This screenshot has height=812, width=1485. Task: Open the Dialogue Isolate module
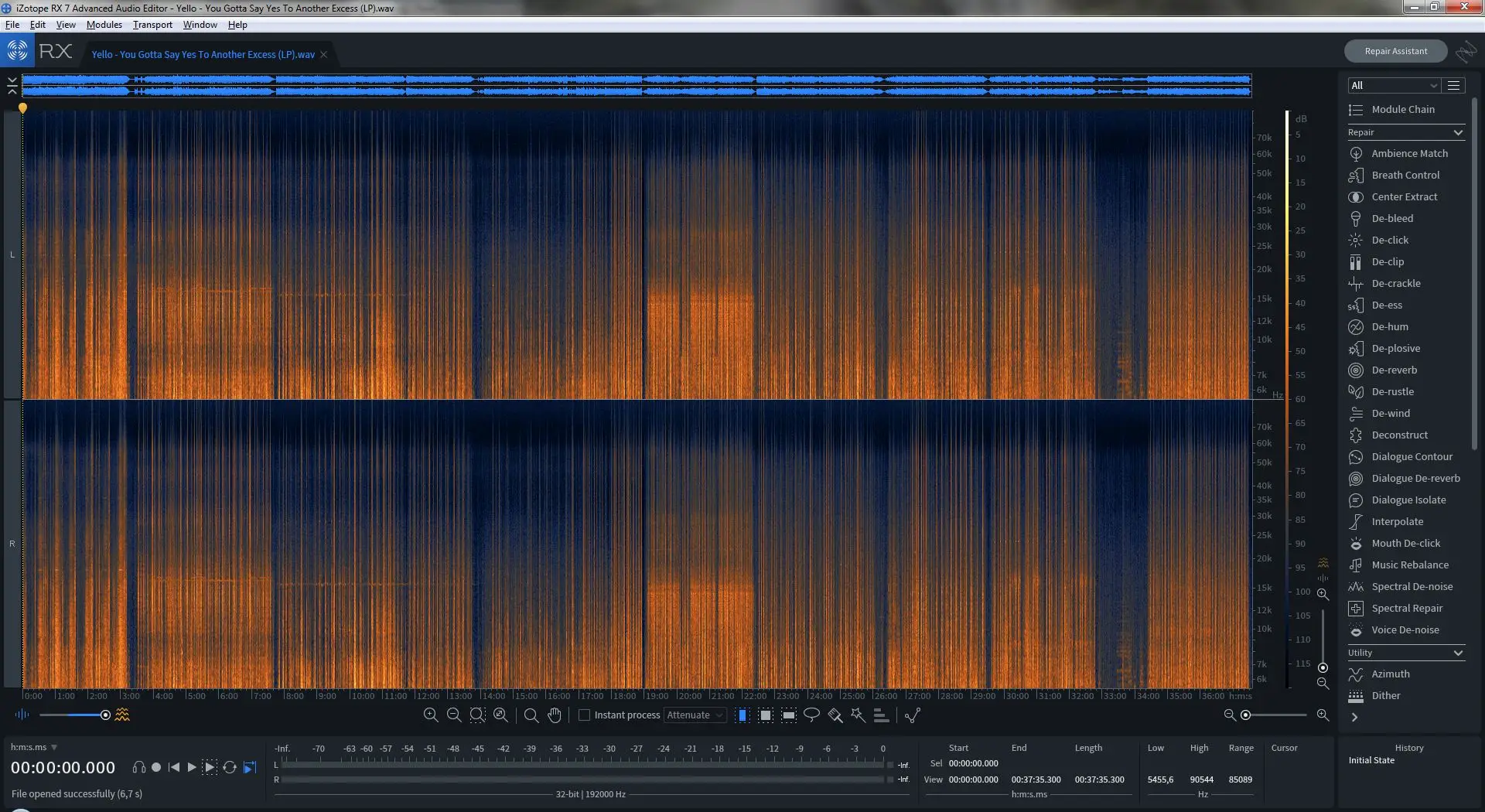click(x=1398, y=500)
